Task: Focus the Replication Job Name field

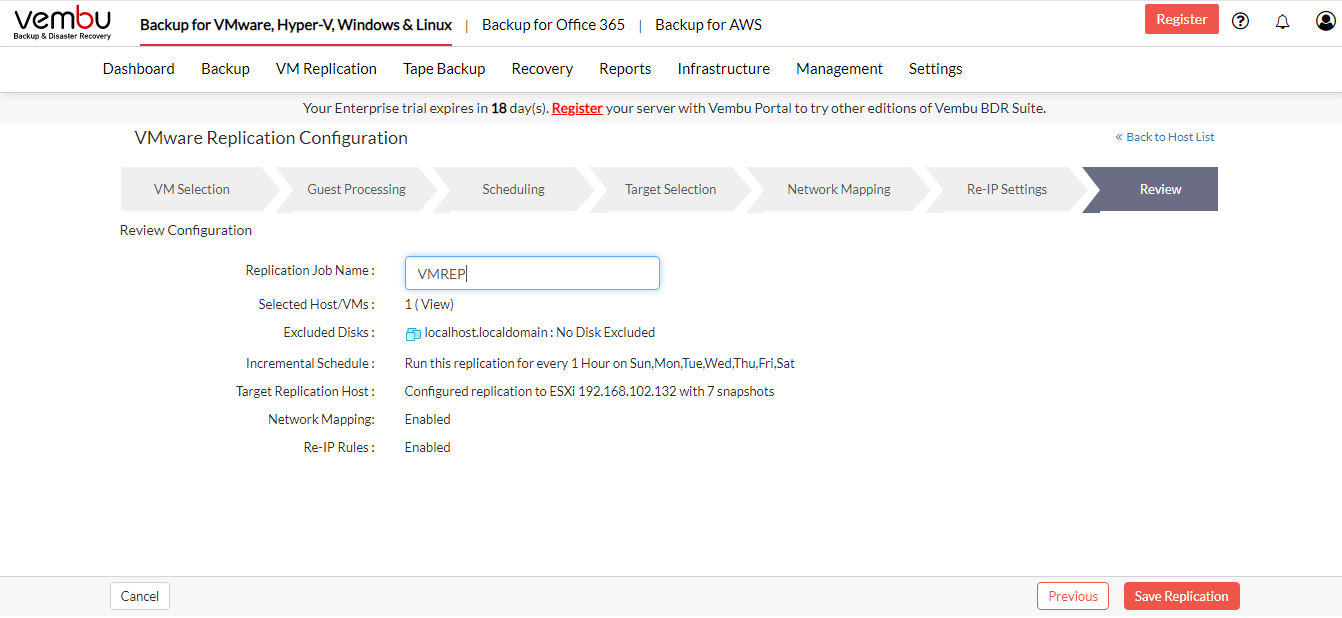Action: coord(532,273)
